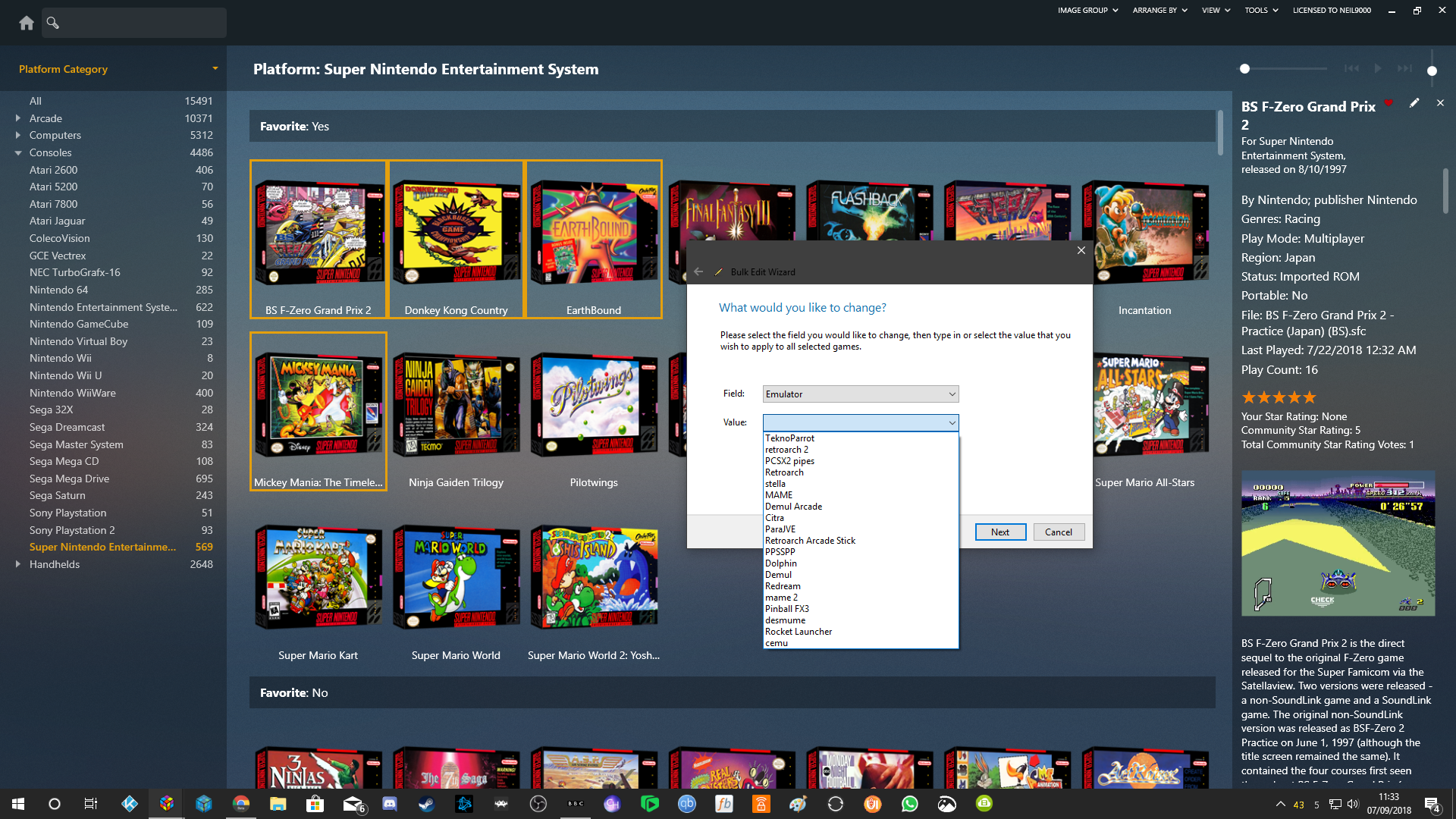Click the games list scrollbar

point(1220,133)
